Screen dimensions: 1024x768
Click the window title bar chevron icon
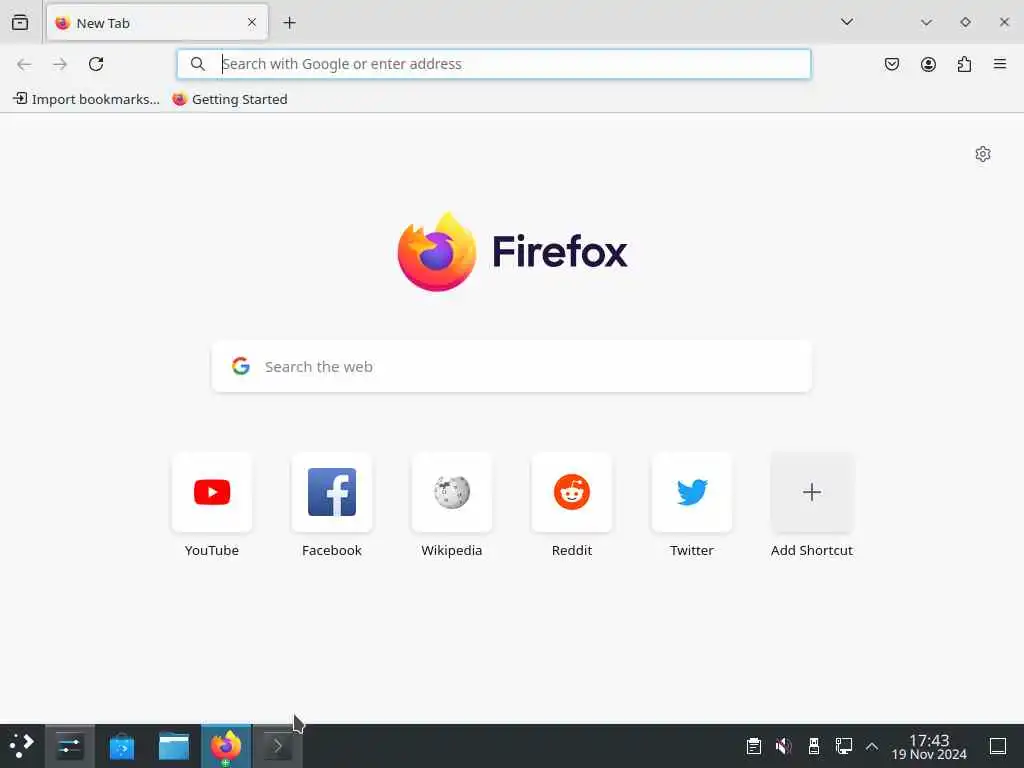(x=926, y=22)
